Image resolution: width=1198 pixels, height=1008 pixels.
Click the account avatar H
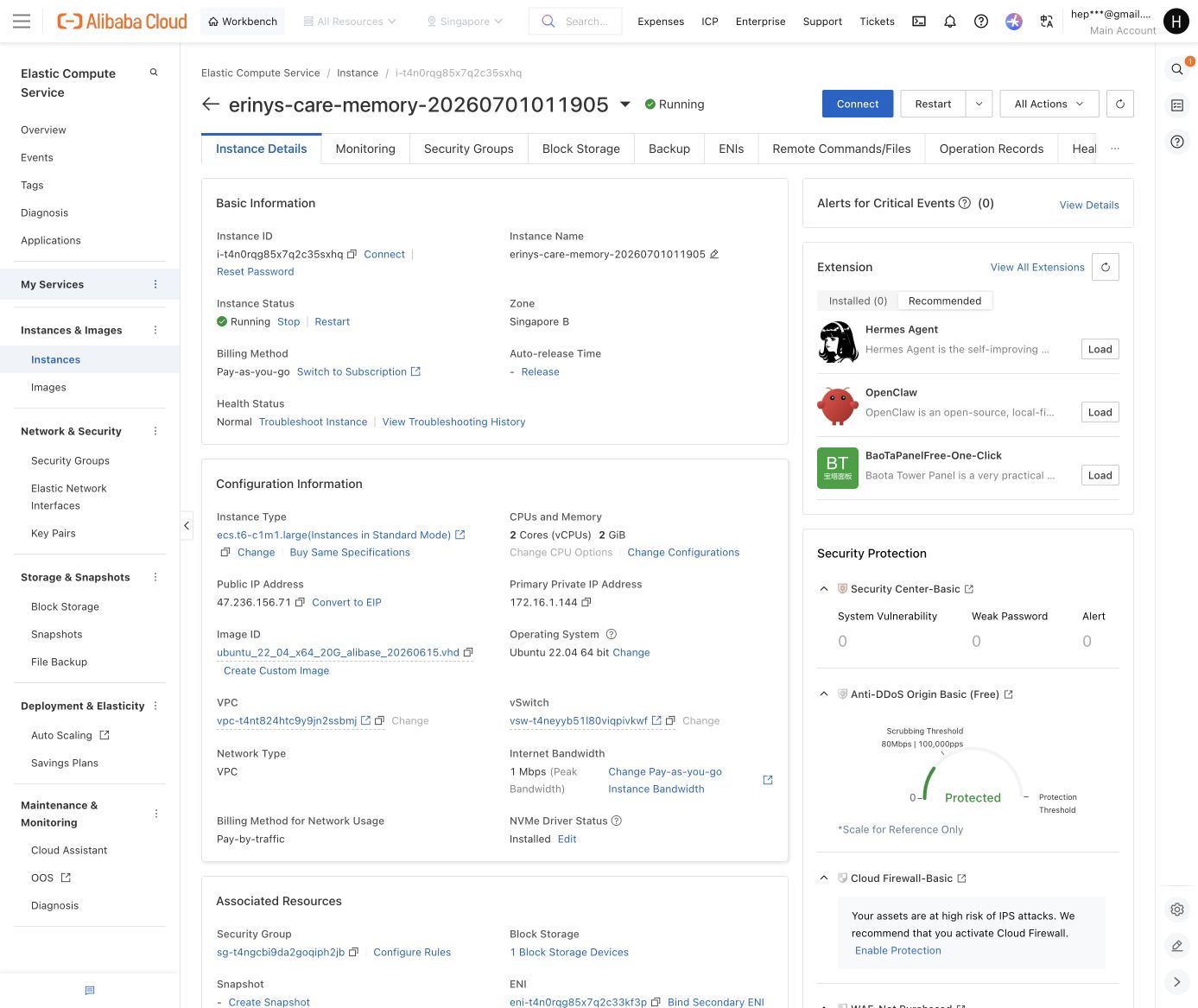pyautogui.click(x=1176, y=22)
